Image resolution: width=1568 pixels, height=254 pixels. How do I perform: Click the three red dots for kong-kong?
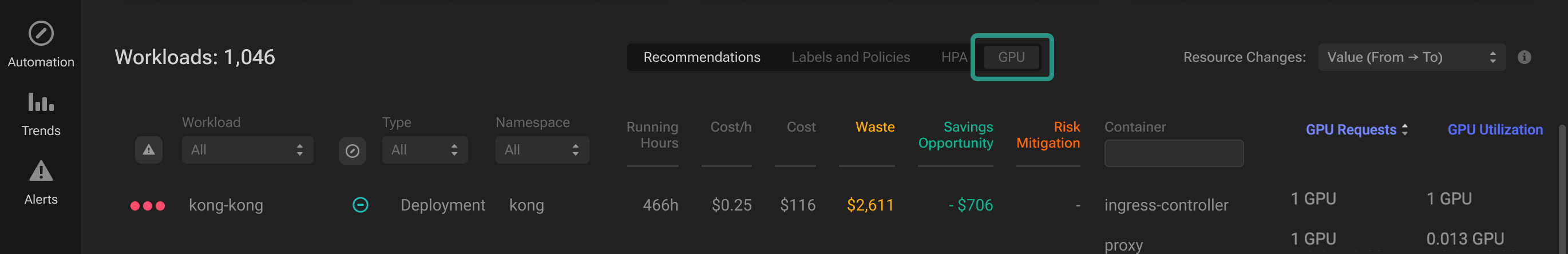coord(148,206)
